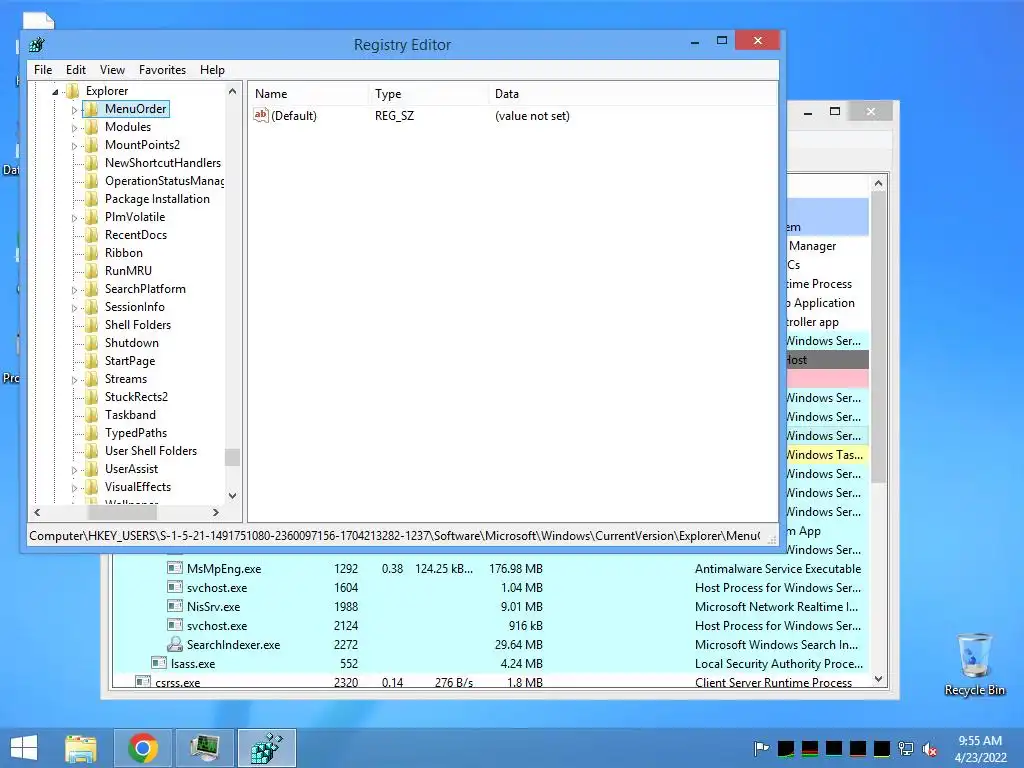Open the Windows Start button

pyautogui.click(x=24, y=748)
